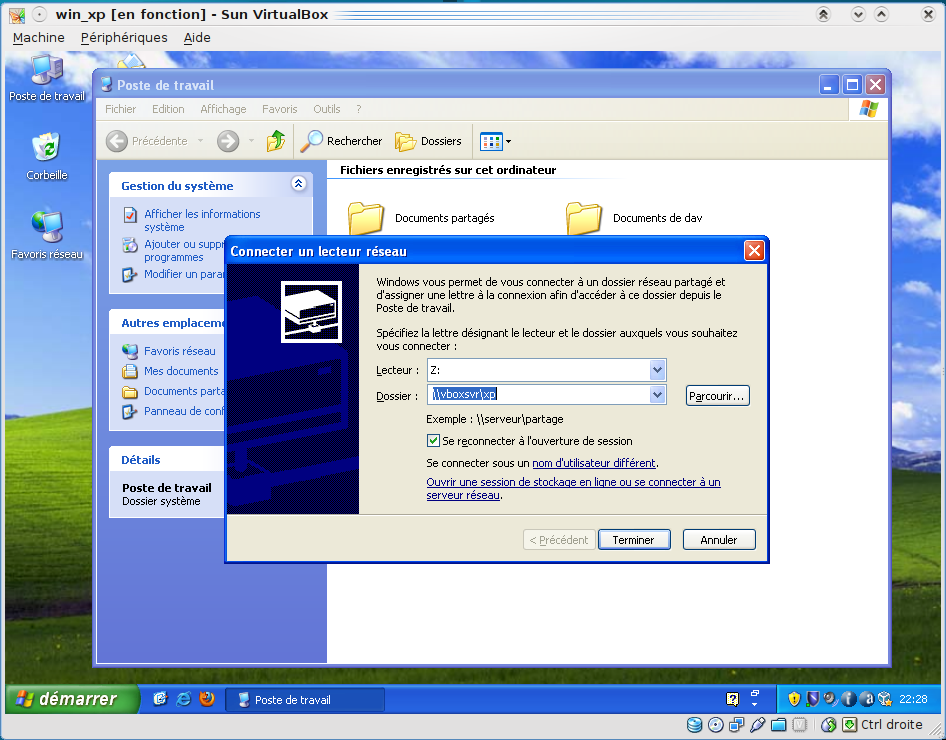The width and height of the screenshot is (946, 740).
Task: Open the Corbeille recycle bin icon
Action: point(46,149)
